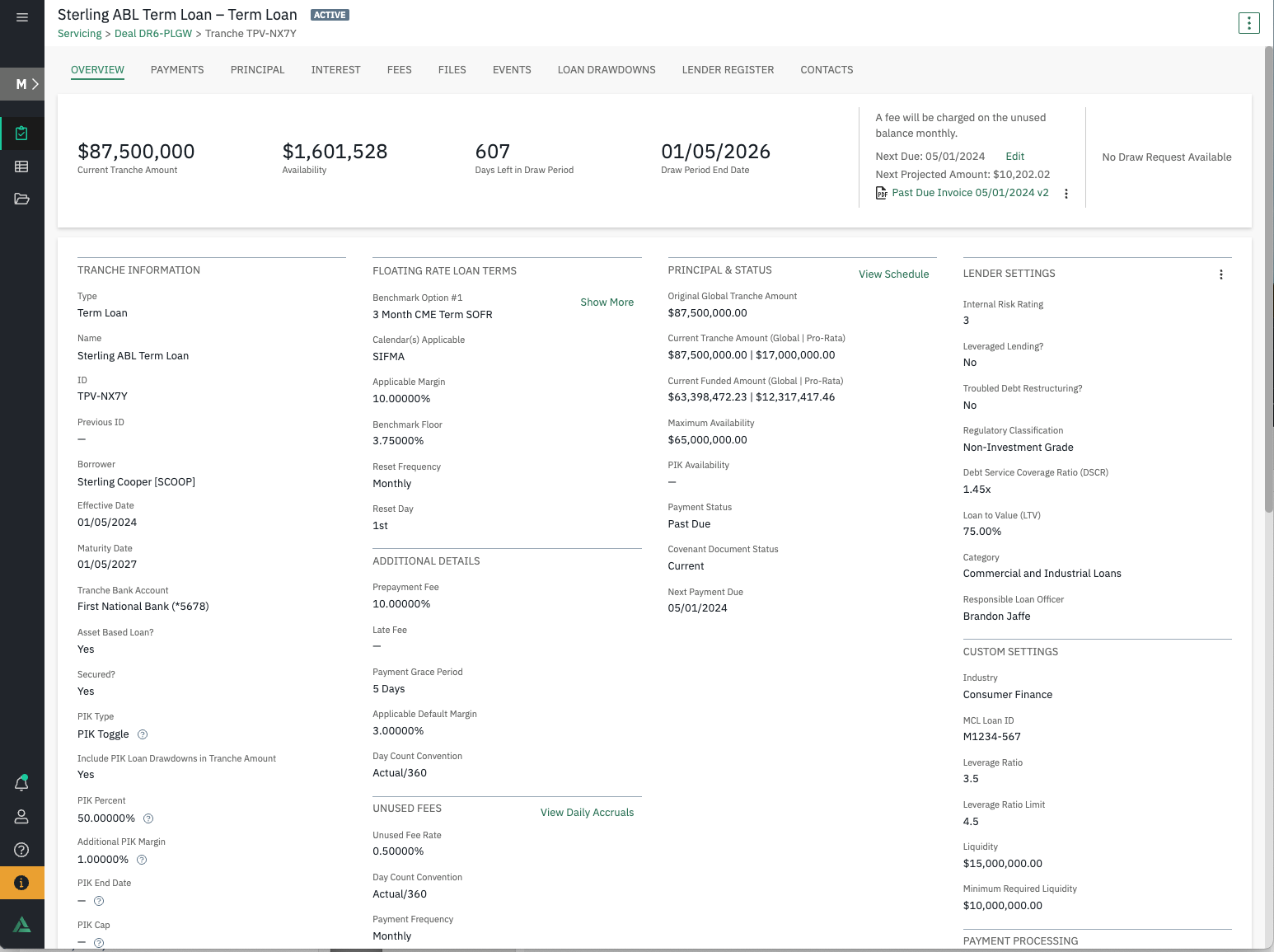Open the top-right page actions menu
Image resolution: width=1274 pixels, height=952 pixels.
pos(1248,22)
